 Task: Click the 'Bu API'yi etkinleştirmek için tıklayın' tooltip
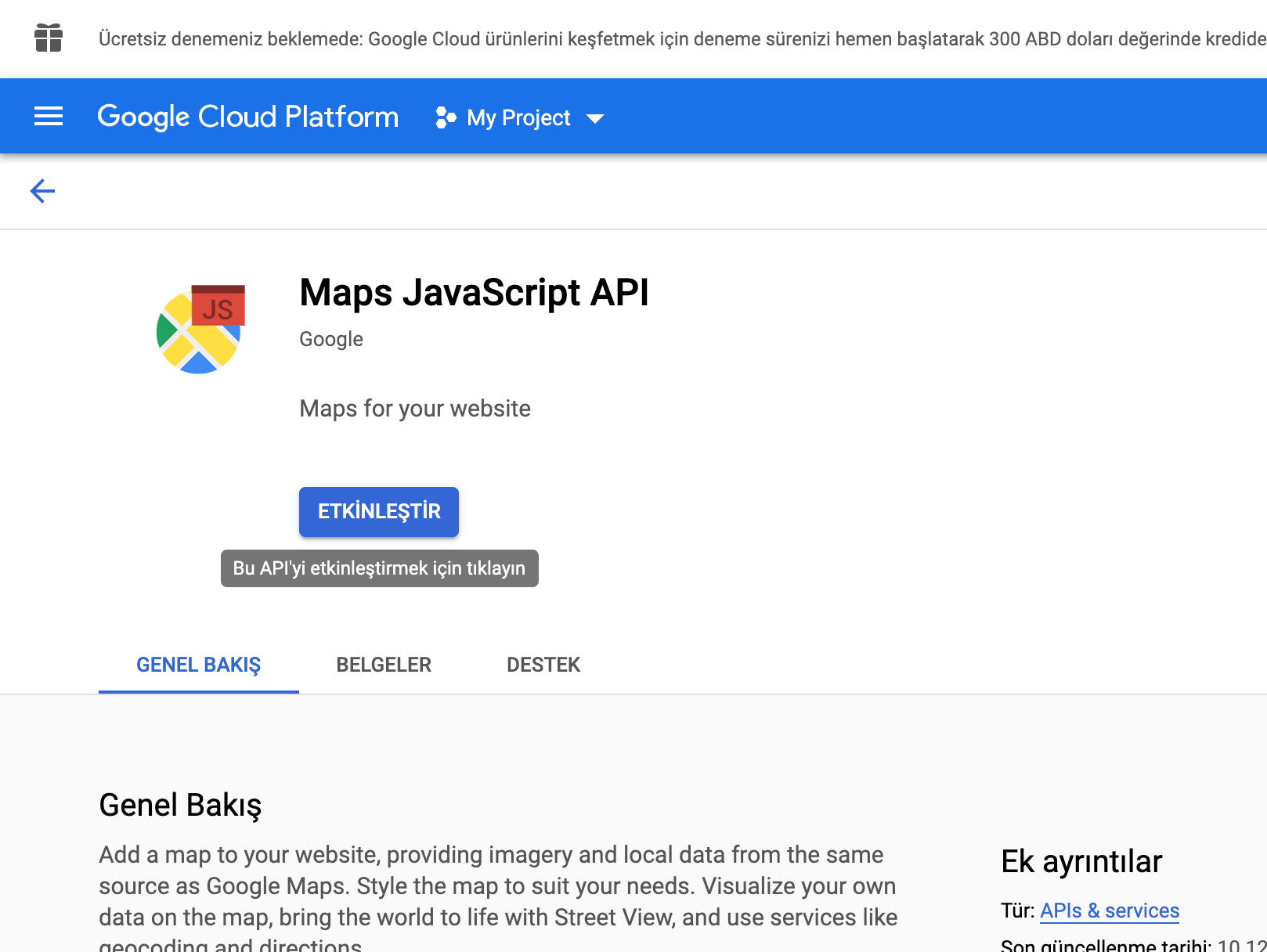[380, 568]
